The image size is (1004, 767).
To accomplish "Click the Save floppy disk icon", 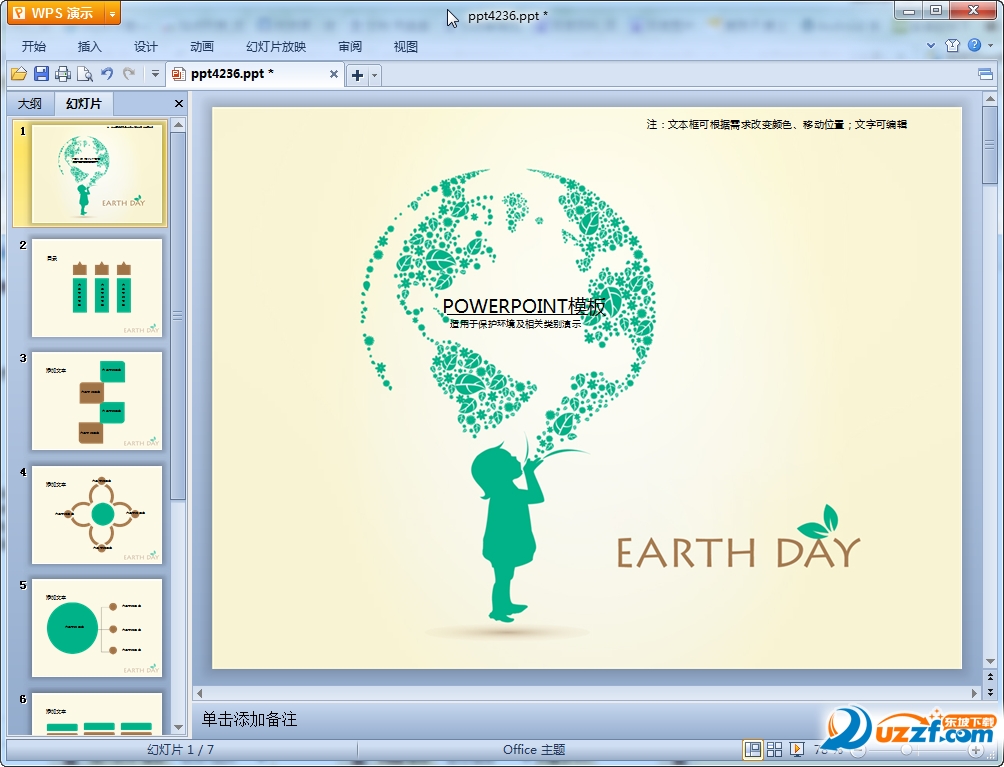I will point(41,74).
